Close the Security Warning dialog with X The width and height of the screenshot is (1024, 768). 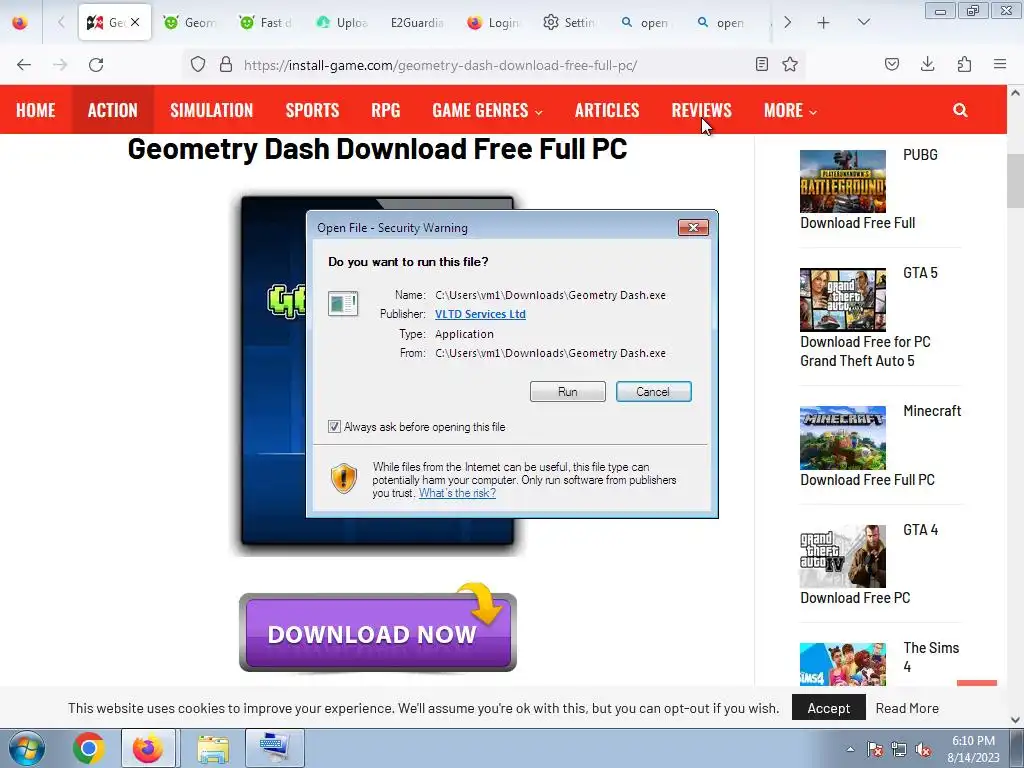[x=693, y=227]
